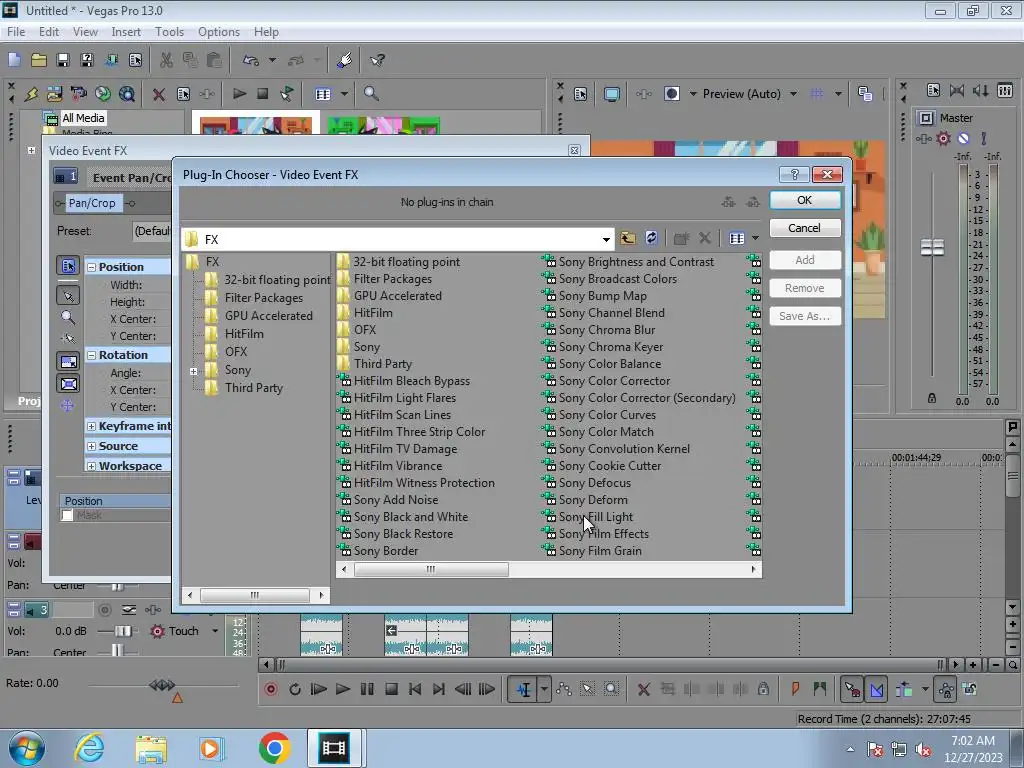Click the plug-in list horizontal scrollbar
This screenshot has width=1024, height=768.
click(431, 569)
